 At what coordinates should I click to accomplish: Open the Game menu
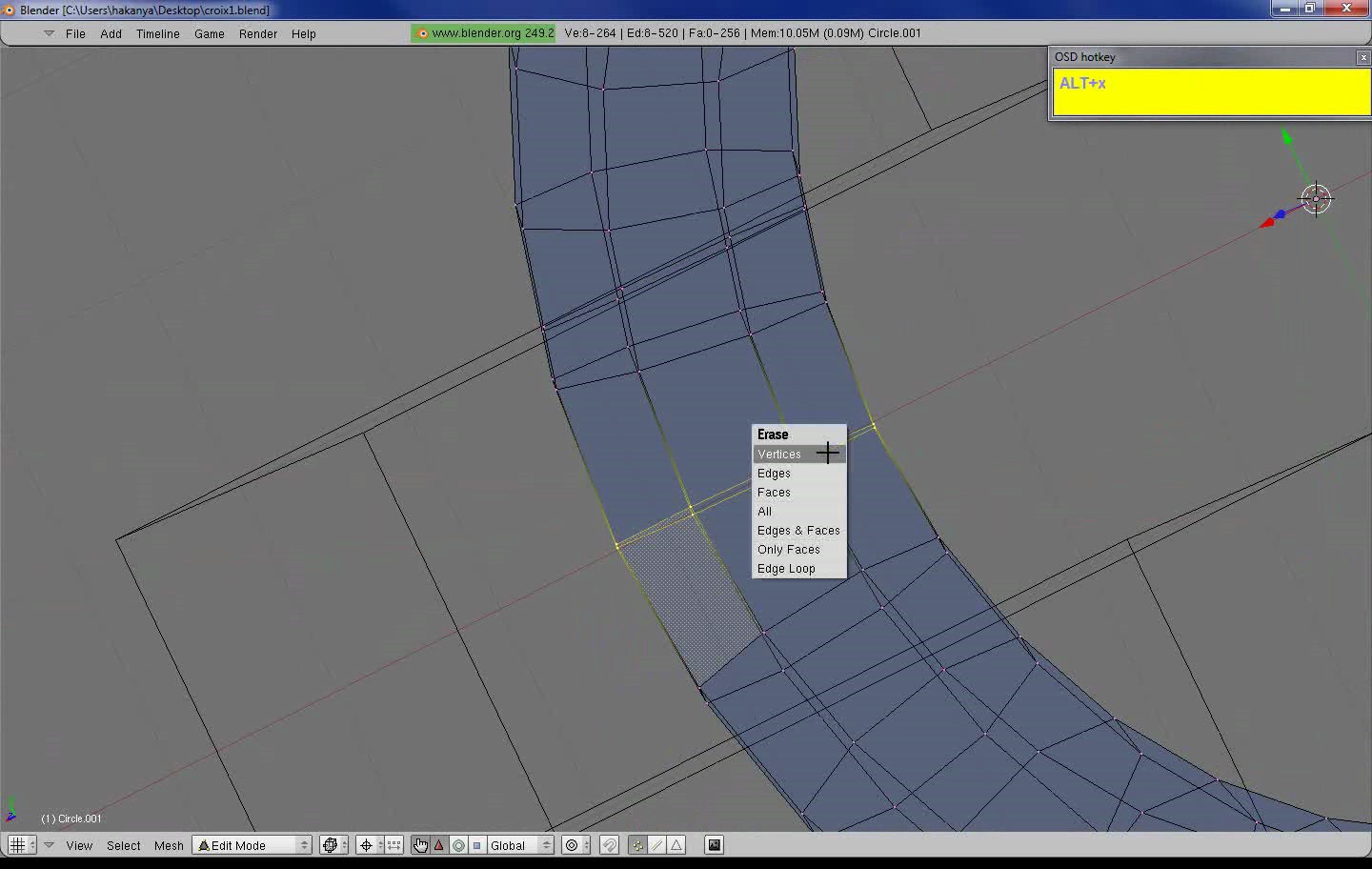(x=210, y=33)
